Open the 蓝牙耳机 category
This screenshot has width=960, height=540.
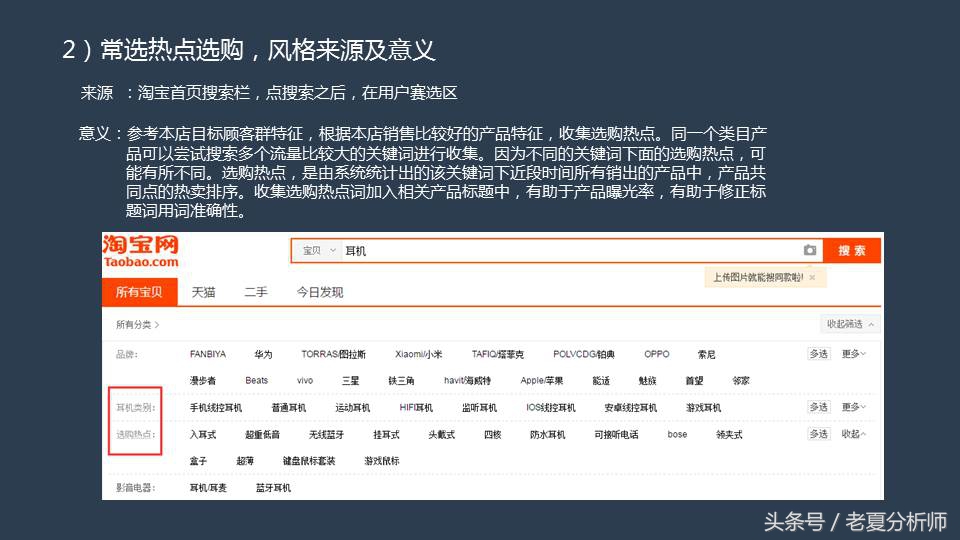pyautogui.click(x=273, y=488)
